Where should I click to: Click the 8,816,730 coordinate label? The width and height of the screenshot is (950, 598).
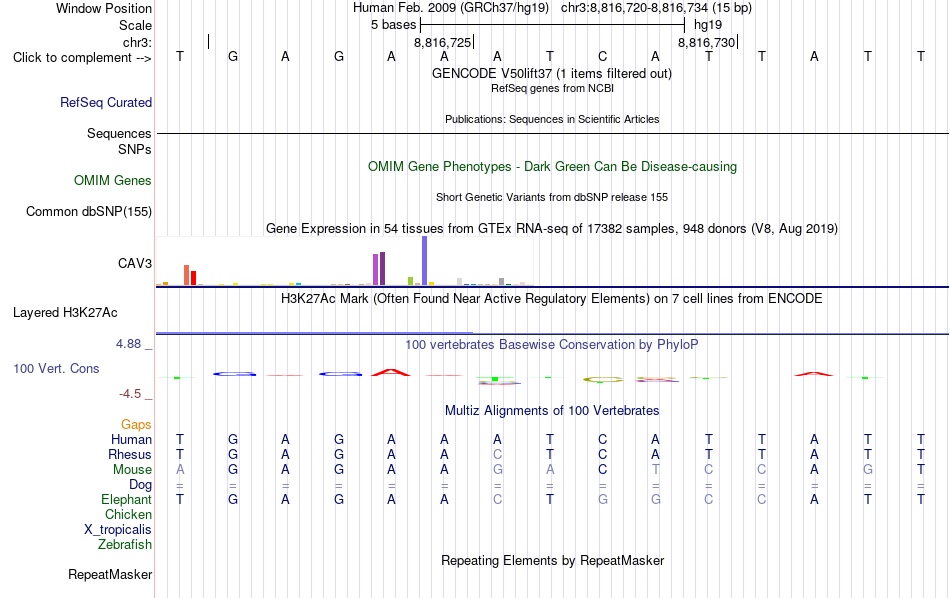point(706,42)
